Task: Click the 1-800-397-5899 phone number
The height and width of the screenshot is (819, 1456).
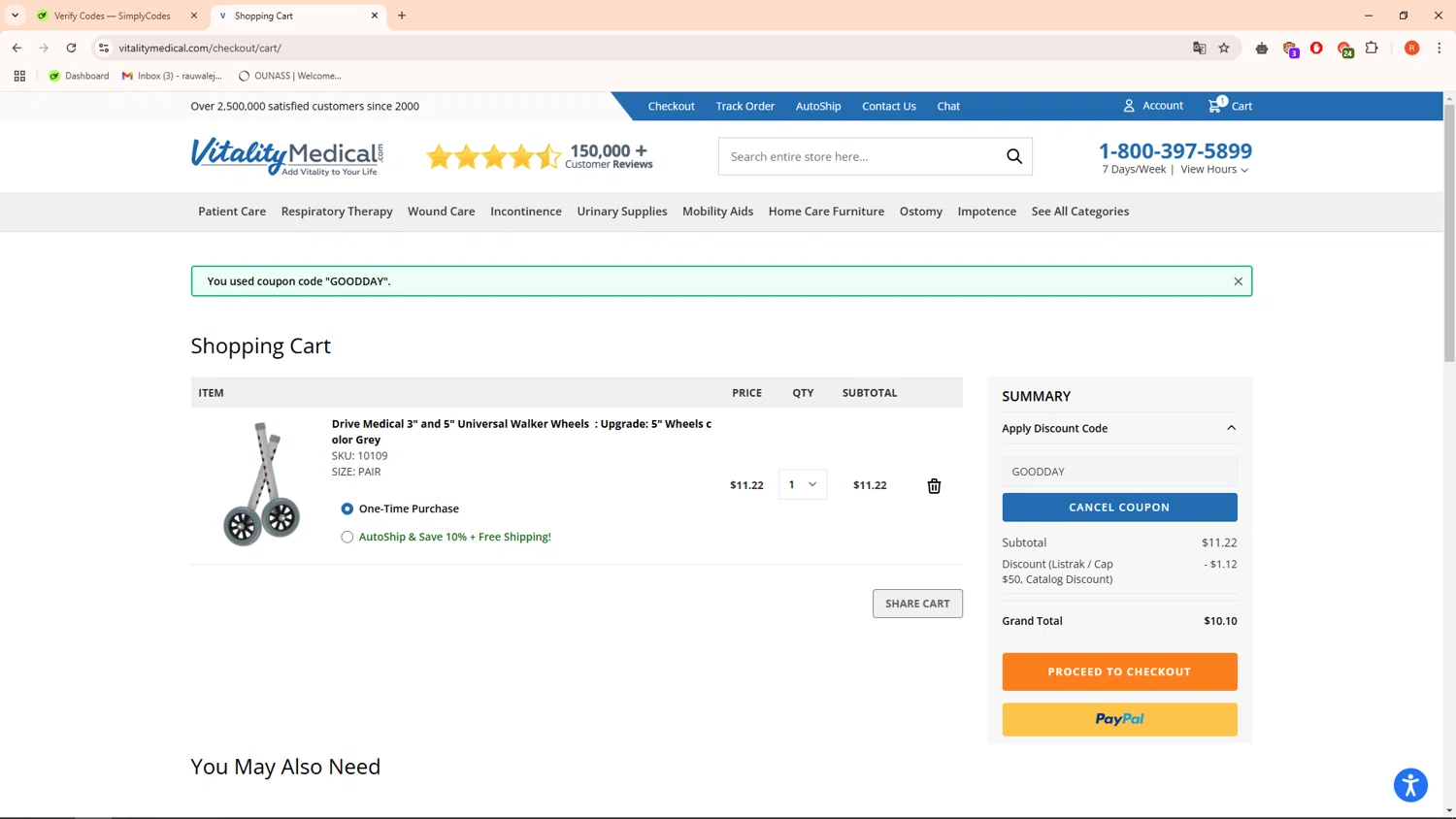Action: 1175,150
